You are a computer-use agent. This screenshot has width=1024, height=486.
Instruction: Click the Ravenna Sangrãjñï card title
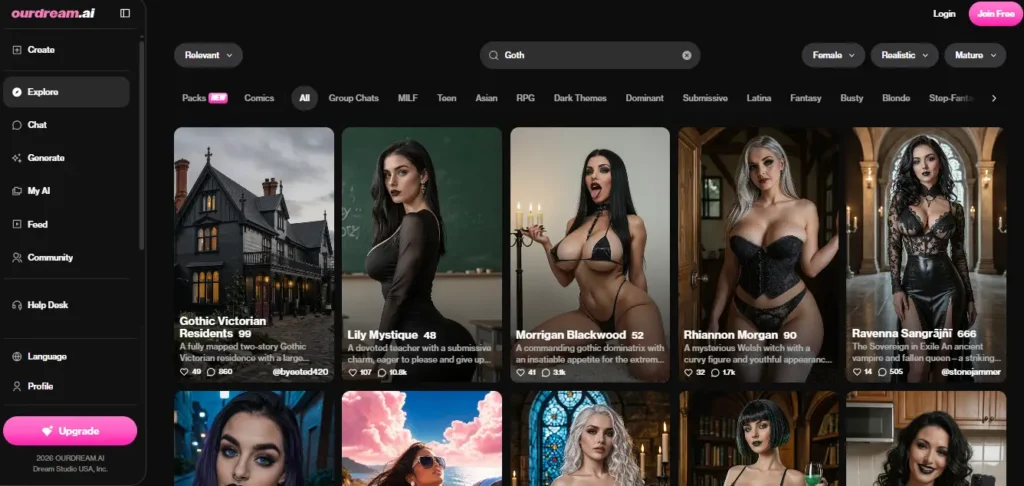click(x=902, y=333)
